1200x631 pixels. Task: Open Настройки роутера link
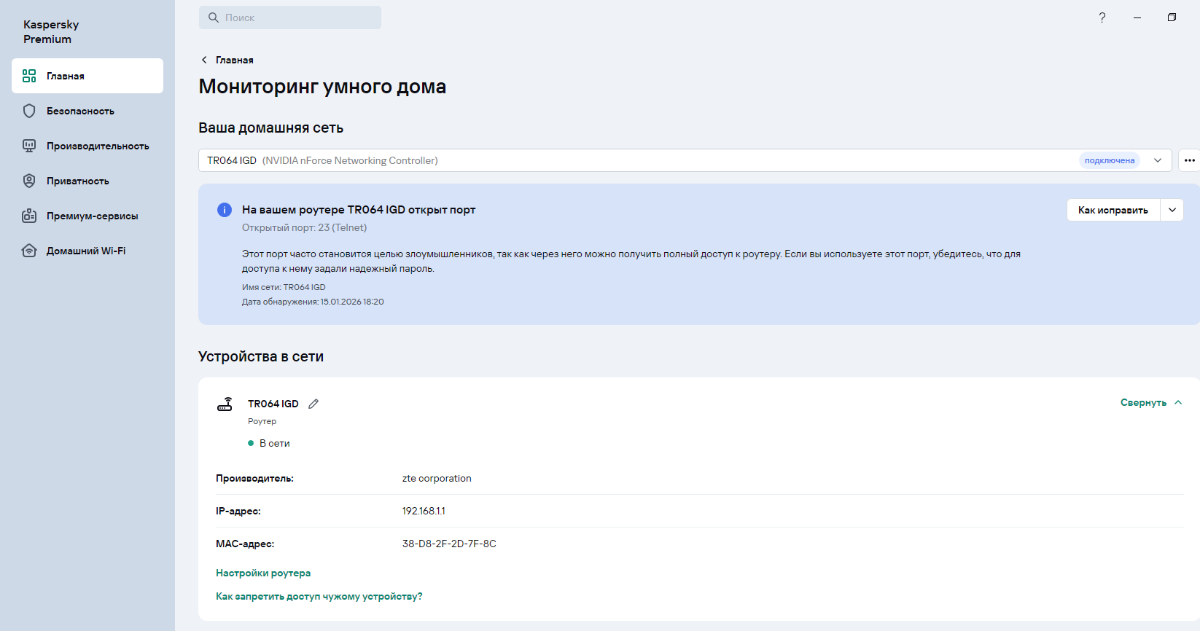click(263, 573)
